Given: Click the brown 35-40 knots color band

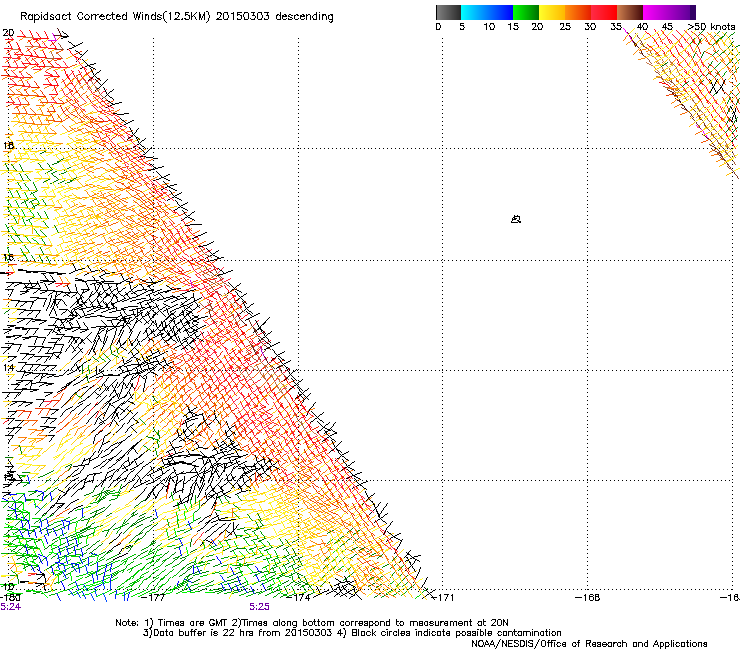Looking at the screenshot, I should pos(630,12).
